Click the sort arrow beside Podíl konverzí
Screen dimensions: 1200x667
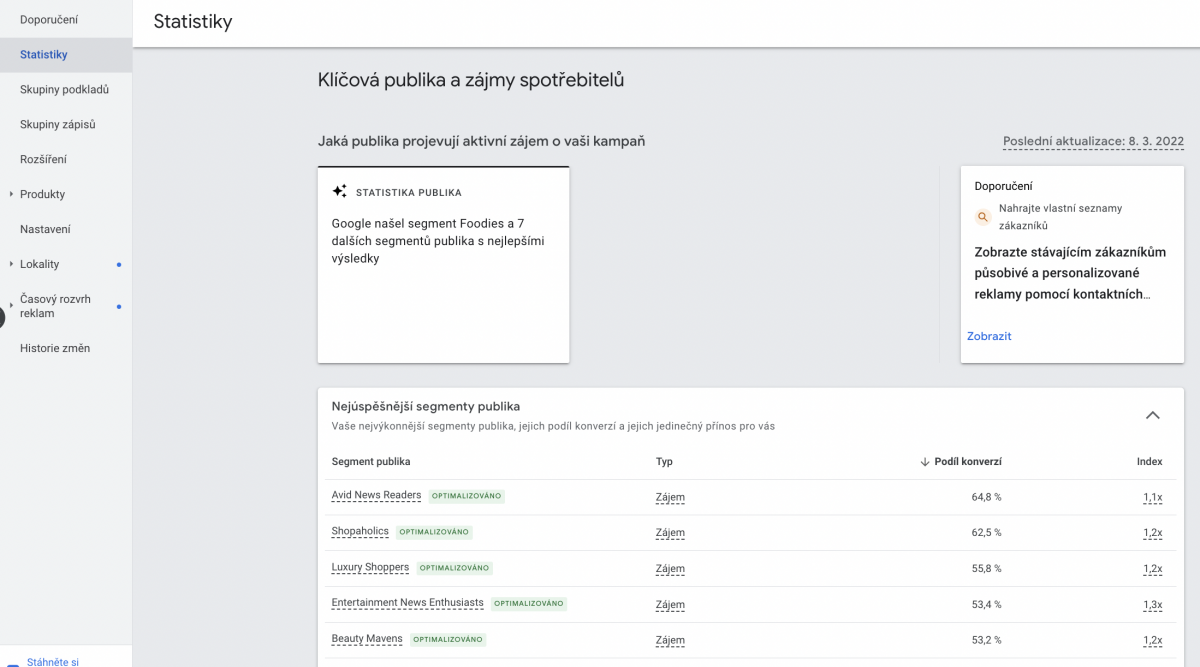pyautogui.click(x=924, y=462)
